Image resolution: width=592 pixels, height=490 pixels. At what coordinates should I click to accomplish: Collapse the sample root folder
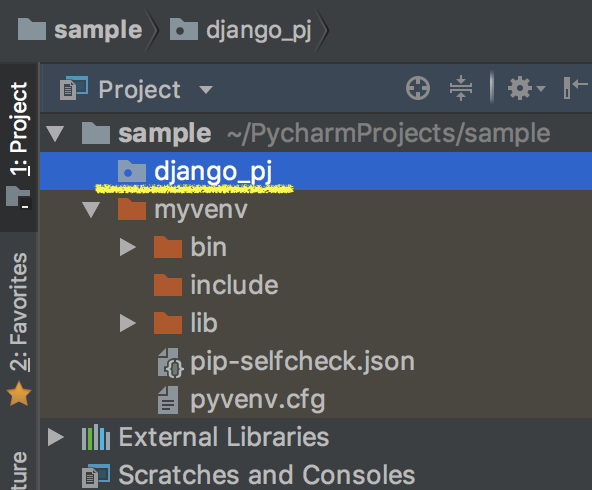pyautogui.click(x=55, y=134)
